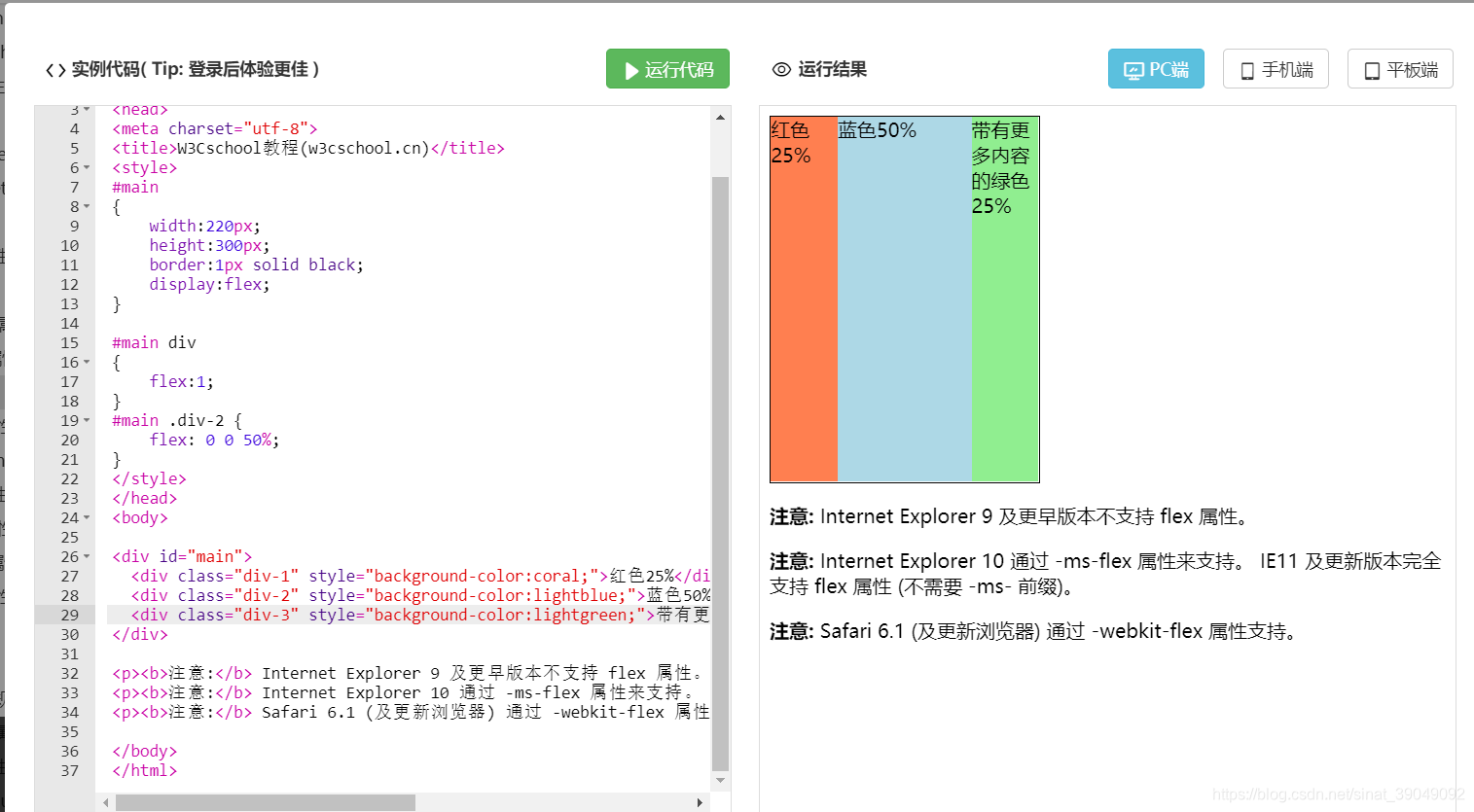Click the Safari 6.1 code line 34
This screenshot has height=812, width=1474.
(x=411, y=712)
